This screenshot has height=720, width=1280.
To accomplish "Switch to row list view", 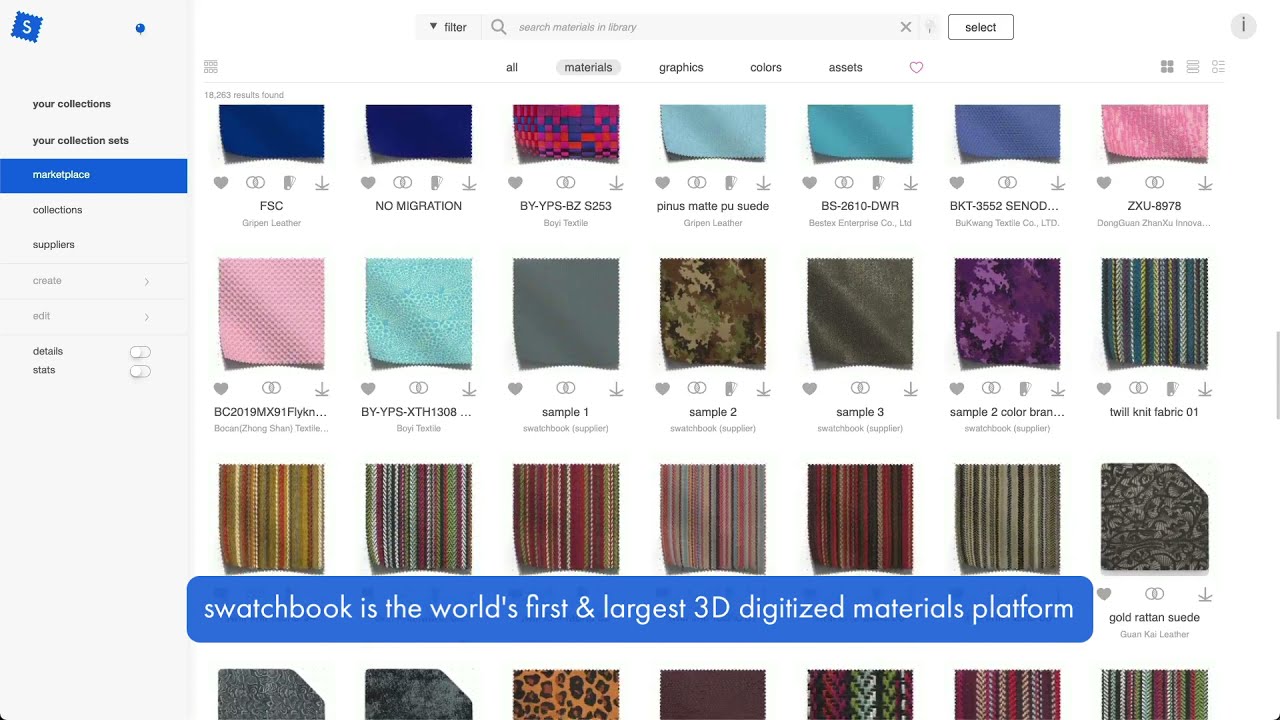I will click(x=1193, y=67).
